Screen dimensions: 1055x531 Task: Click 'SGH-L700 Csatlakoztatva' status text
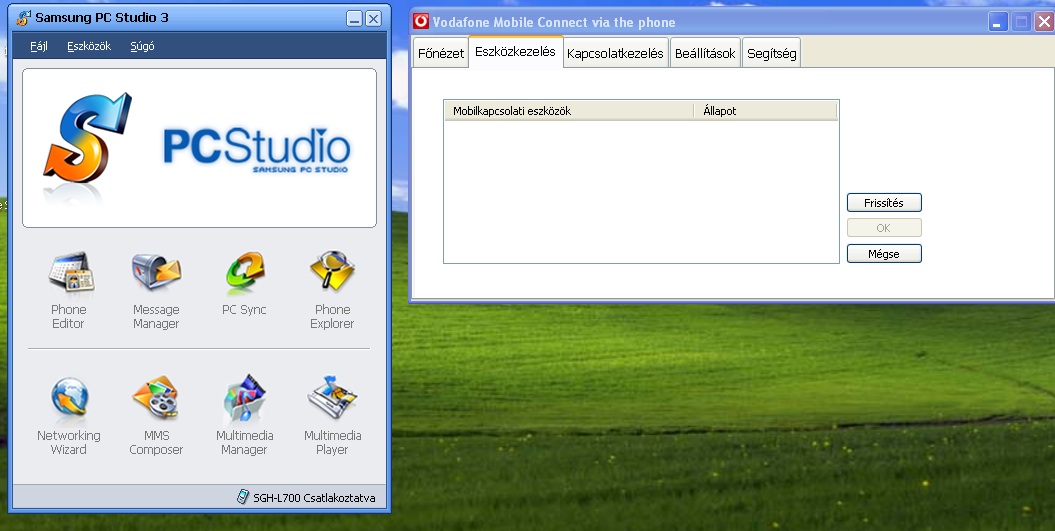pyautogui.click(x=314, y=499)
